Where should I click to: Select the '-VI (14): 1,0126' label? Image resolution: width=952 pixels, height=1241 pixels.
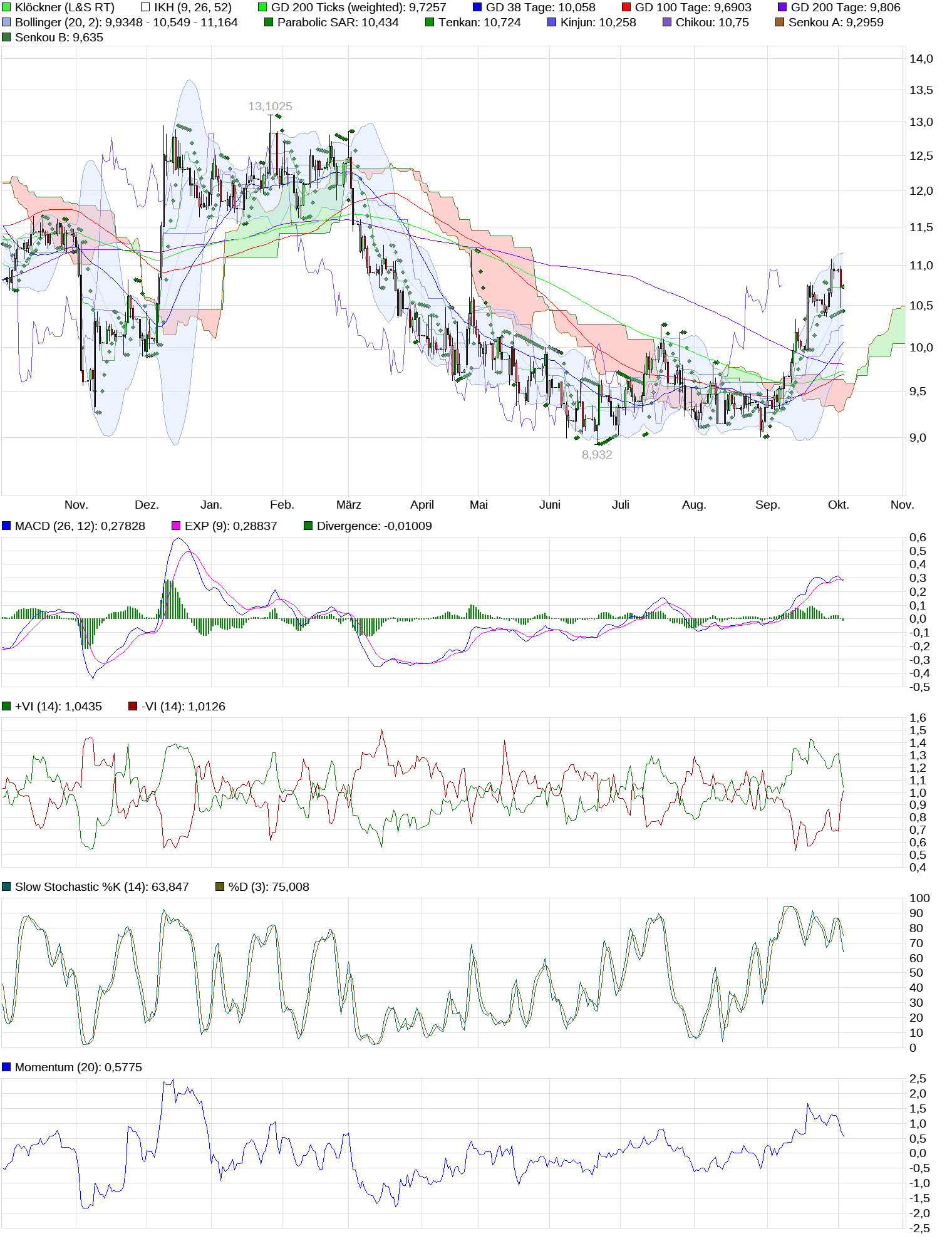(x=184, y=707)
